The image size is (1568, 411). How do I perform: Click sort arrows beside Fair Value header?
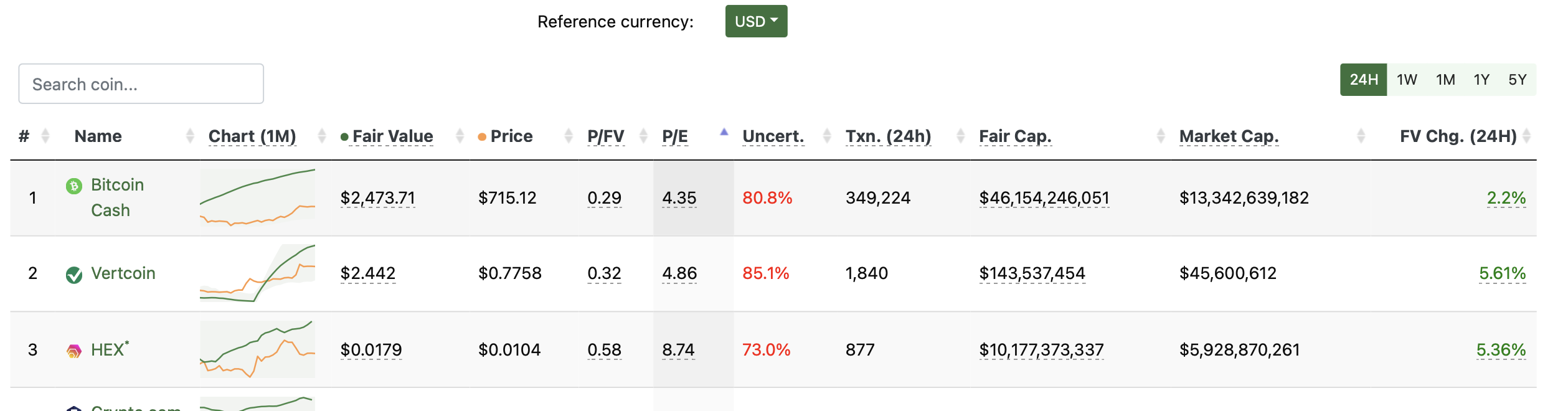tap(460, 136)
